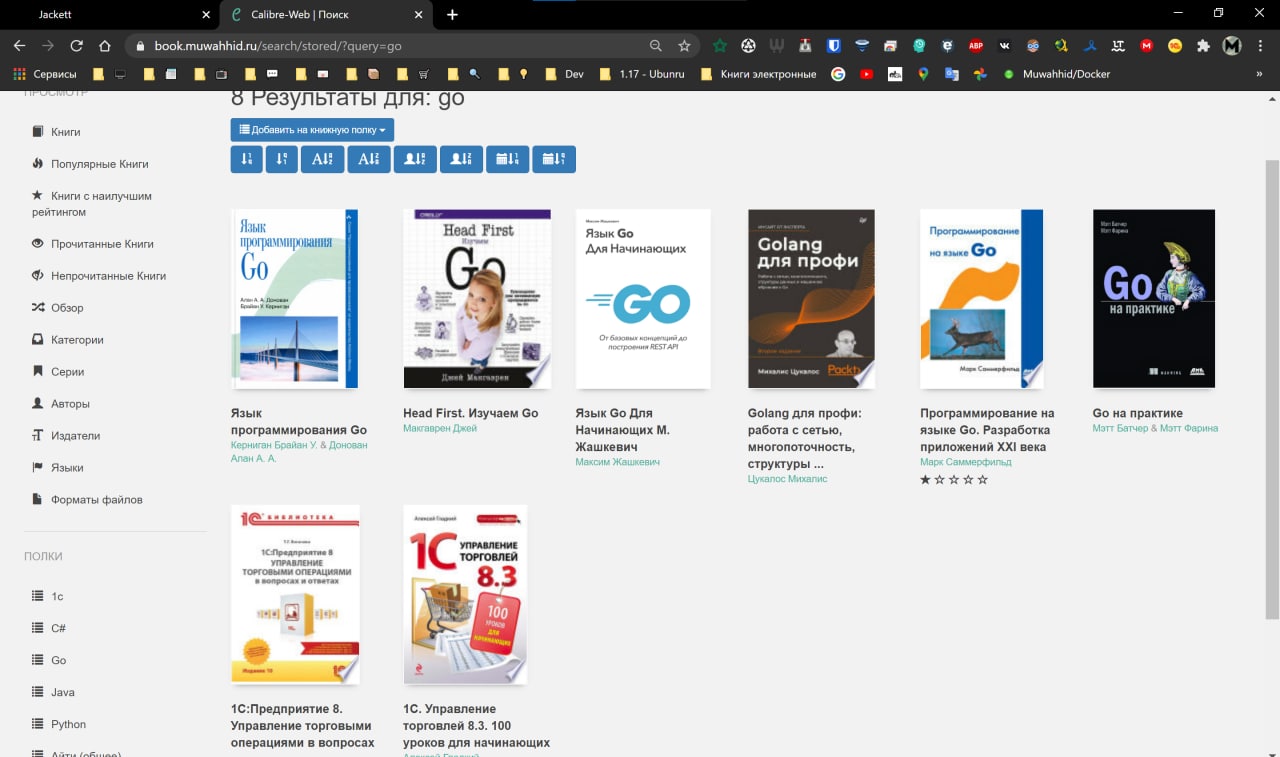The width and height of the screenshot is (1280, 757).
Task: Click author link 'Цукалос Михалис'
Action: [x=788, y=479]
